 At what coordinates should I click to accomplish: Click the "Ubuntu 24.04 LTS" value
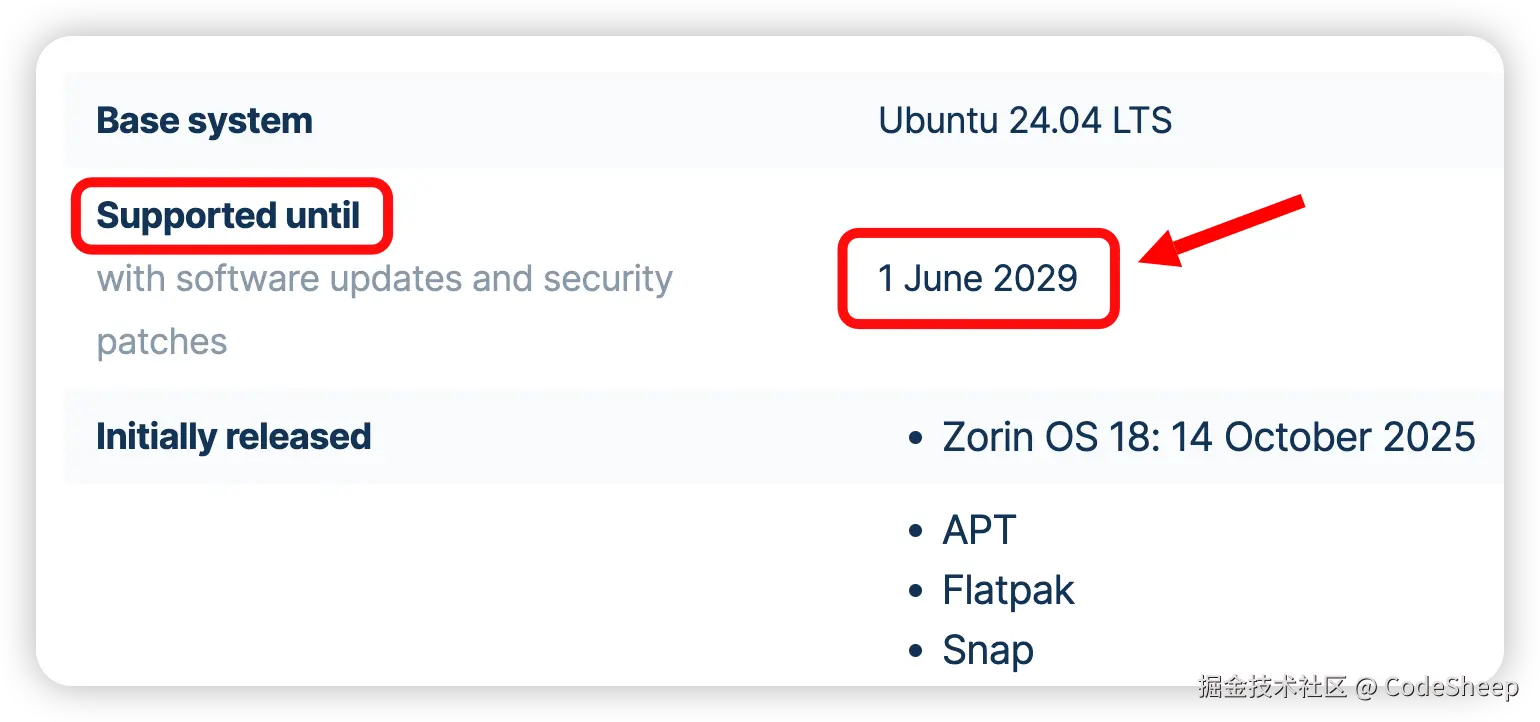[1025, 121]
